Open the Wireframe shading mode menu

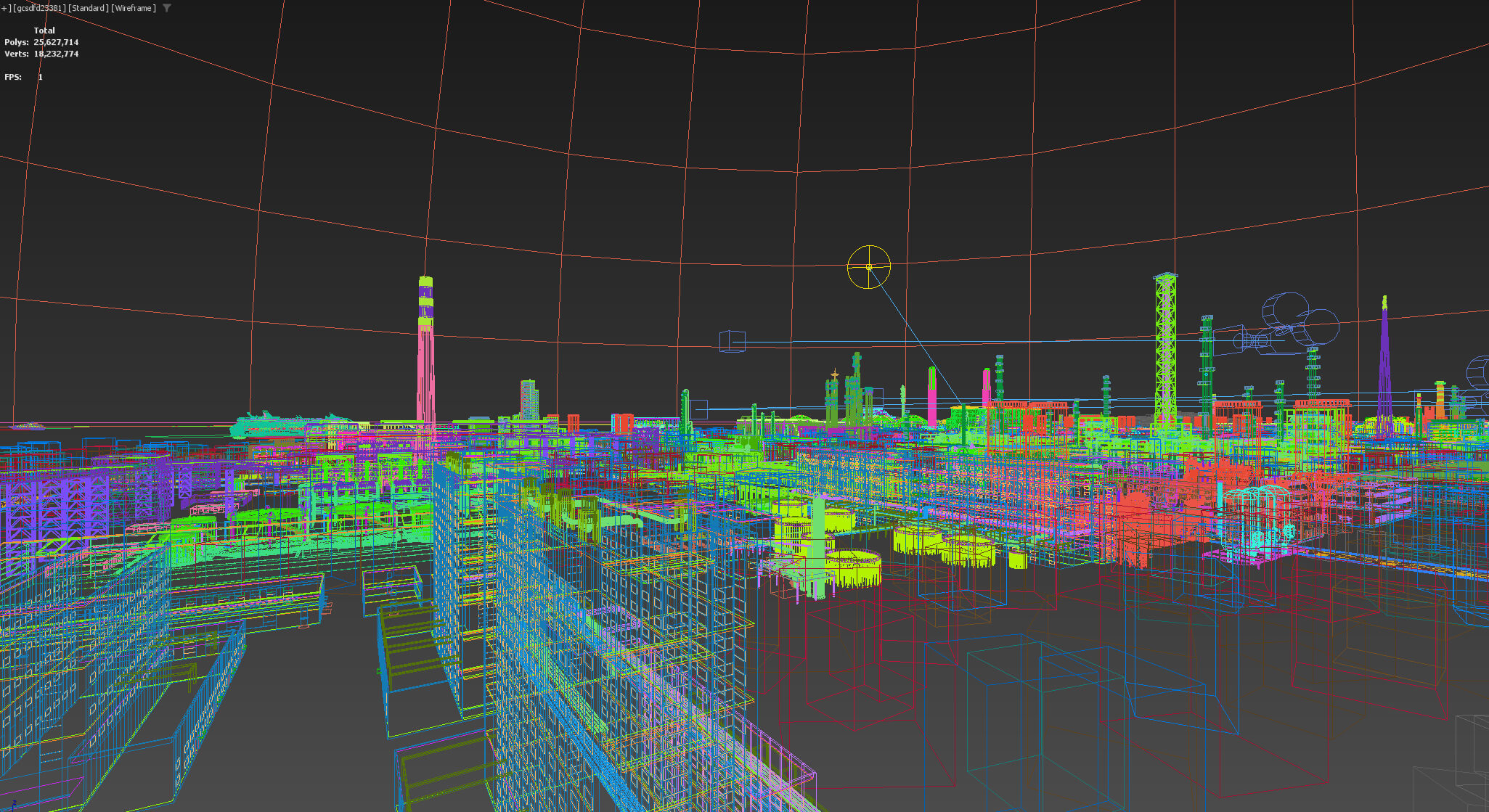click(134, 8)
